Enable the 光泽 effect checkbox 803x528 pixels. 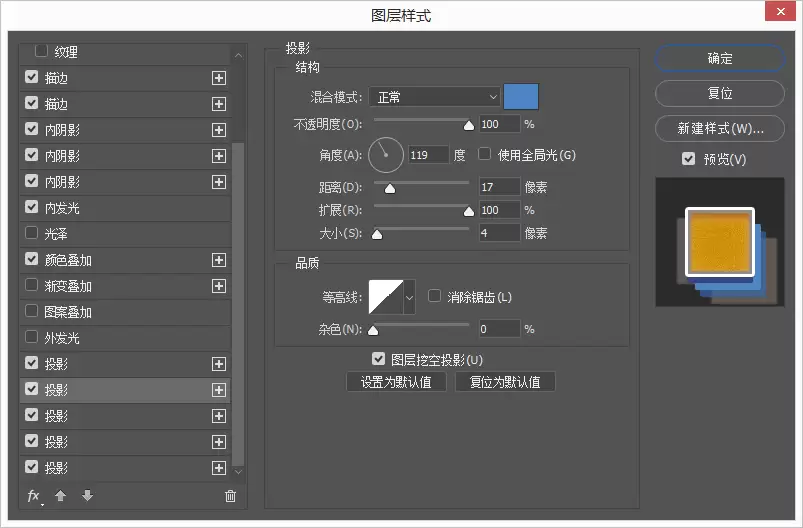31,233
